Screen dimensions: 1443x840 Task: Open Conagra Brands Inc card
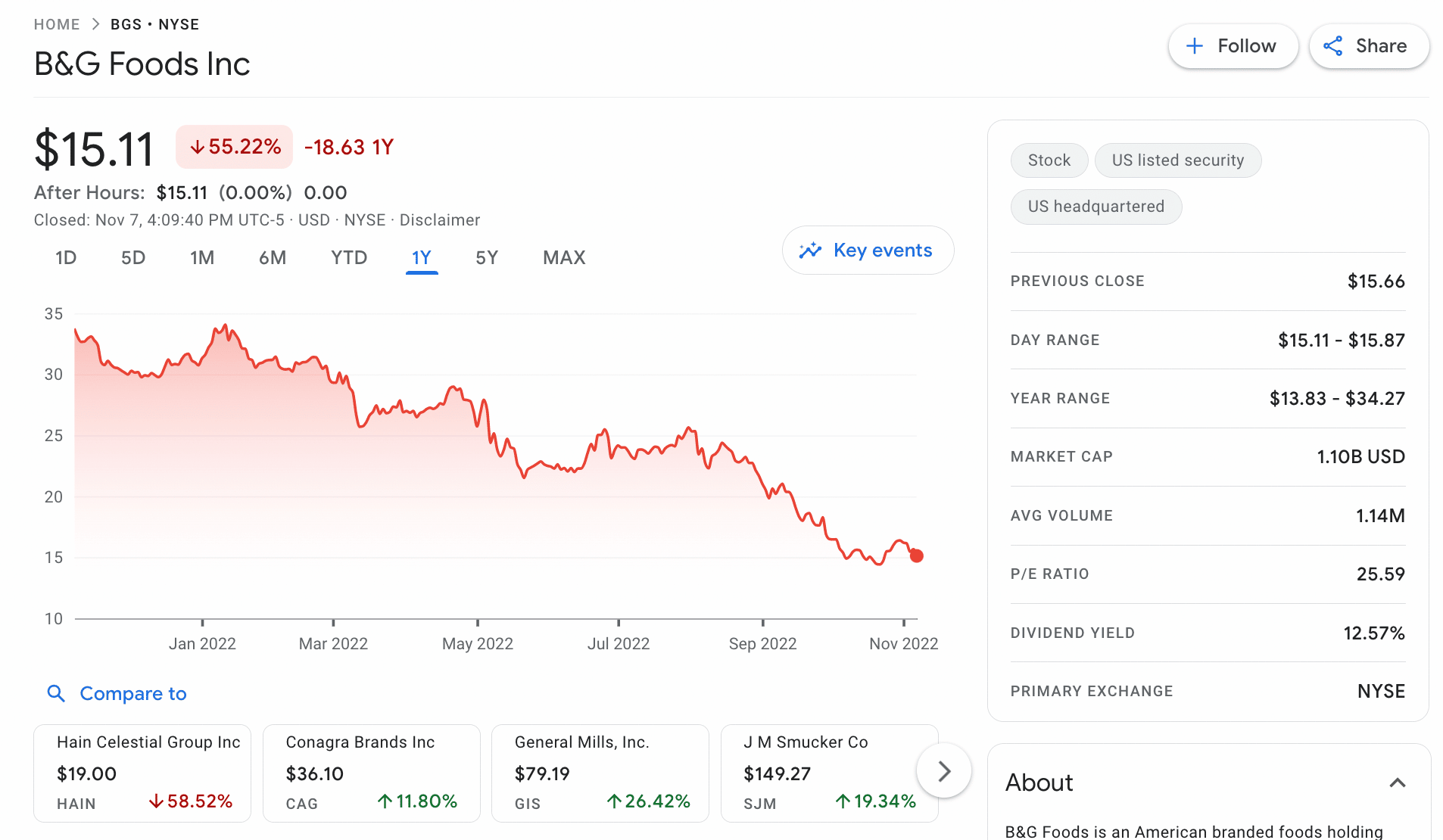(372, 773)
